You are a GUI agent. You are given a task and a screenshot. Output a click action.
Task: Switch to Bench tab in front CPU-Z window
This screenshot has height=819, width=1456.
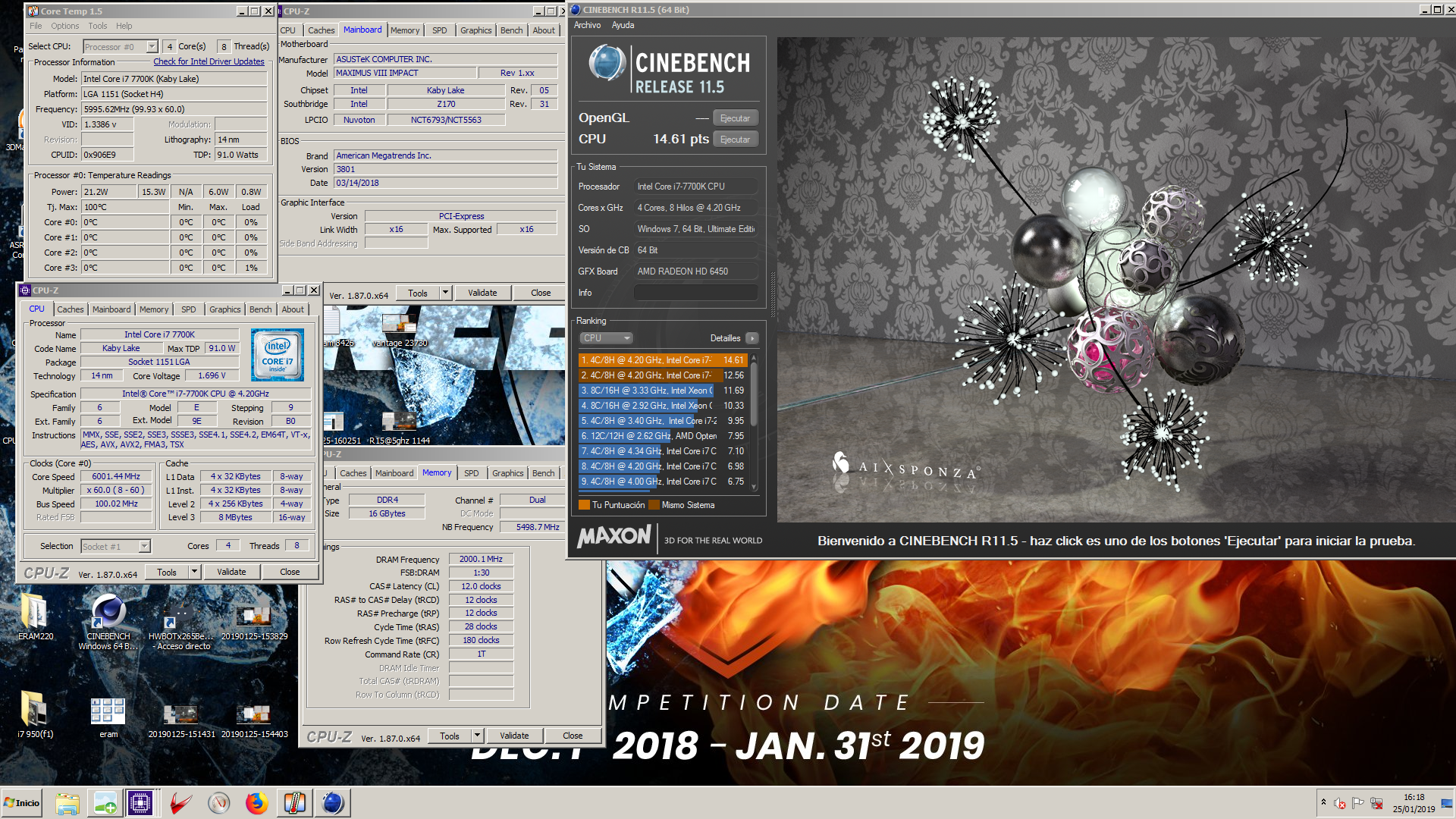point(260,309)
